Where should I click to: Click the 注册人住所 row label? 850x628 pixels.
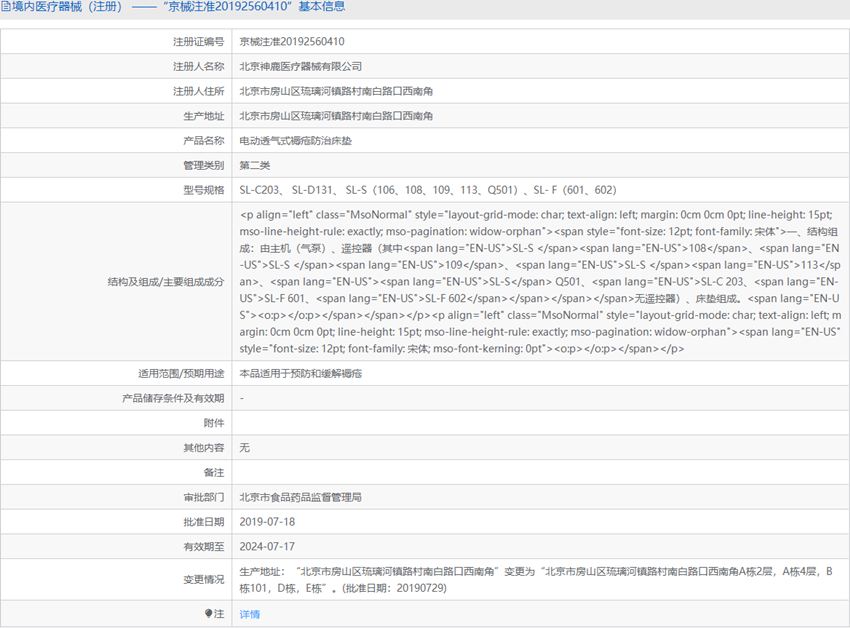[x=198, y=91]
